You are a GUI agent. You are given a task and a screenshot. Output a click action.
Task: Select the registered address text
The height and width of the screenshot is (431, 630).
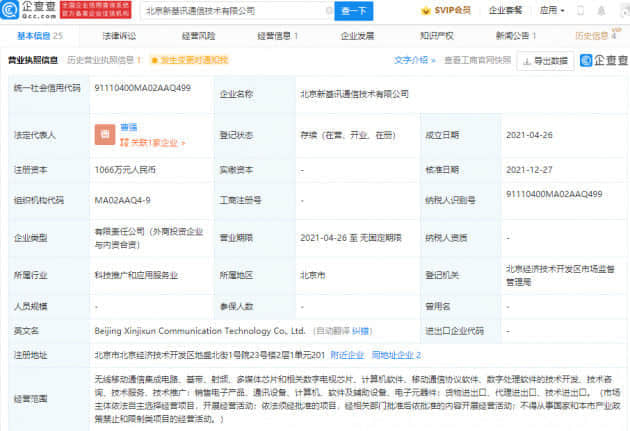pos(209,355)
